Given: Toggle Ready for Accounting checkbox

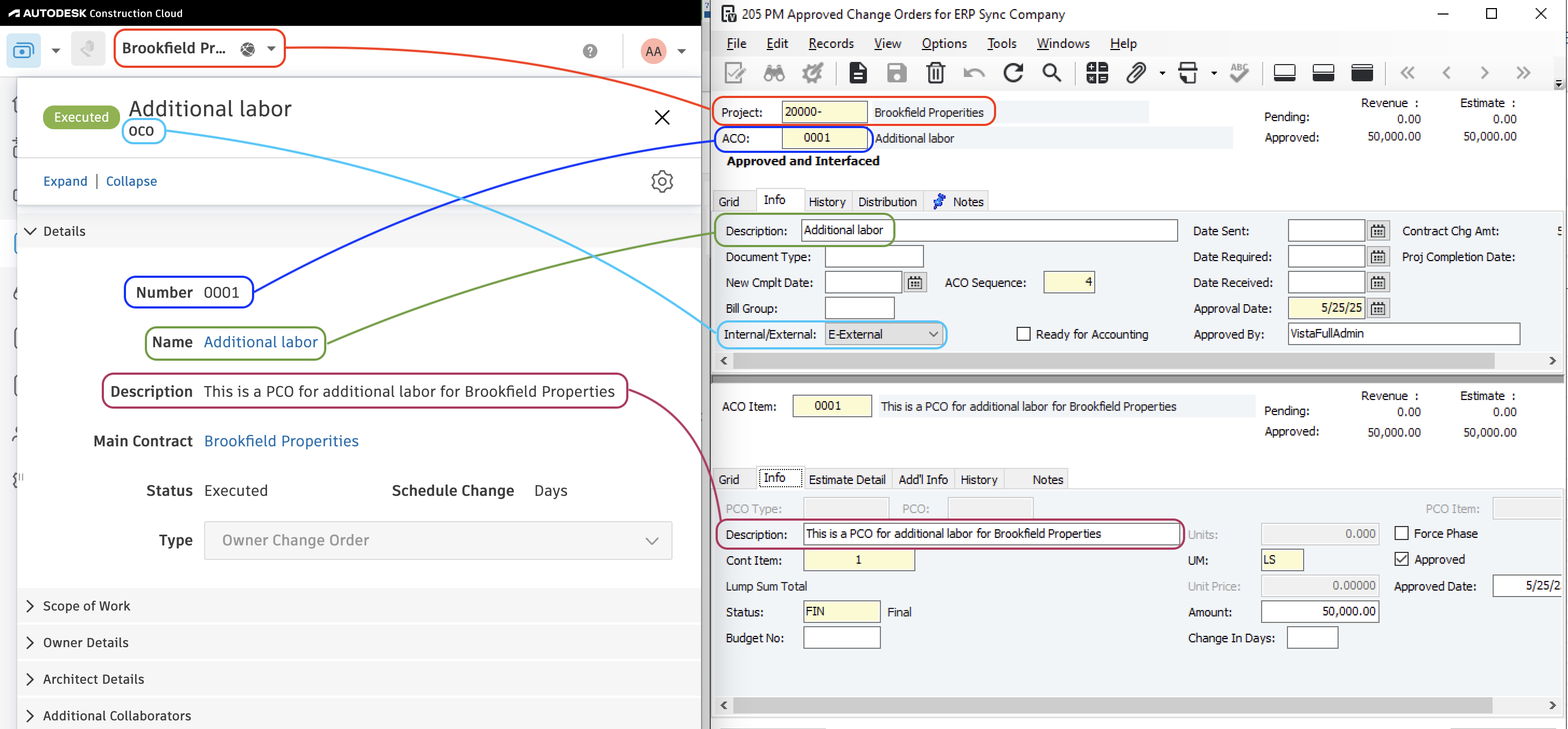Looking at the screenshot, I should 1023,334.
